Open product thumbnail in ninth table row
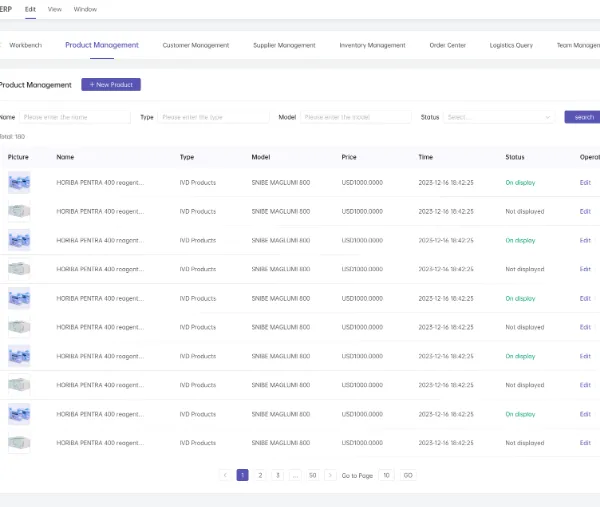The height and width of the screenshot is (507, 600). pyautogui.click(x=19, y=414)
